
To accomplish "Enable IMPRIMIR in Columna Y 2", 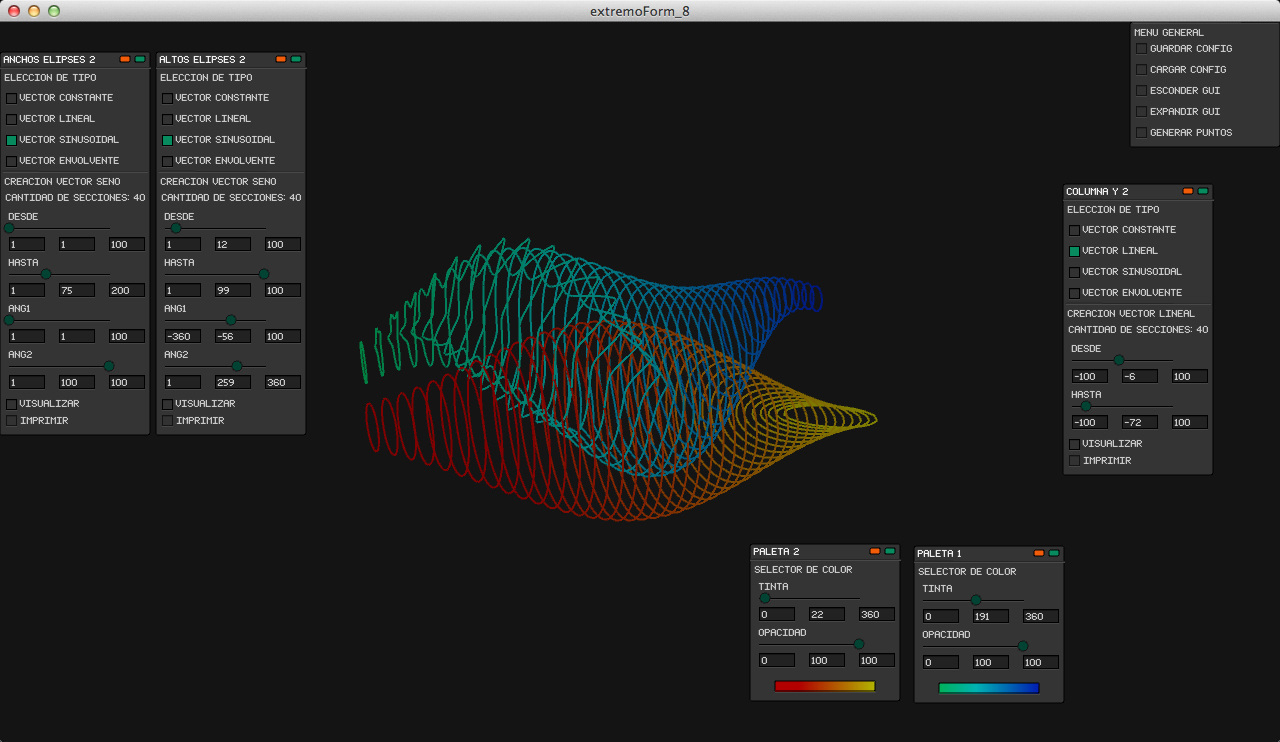I will coord(1074,461).
